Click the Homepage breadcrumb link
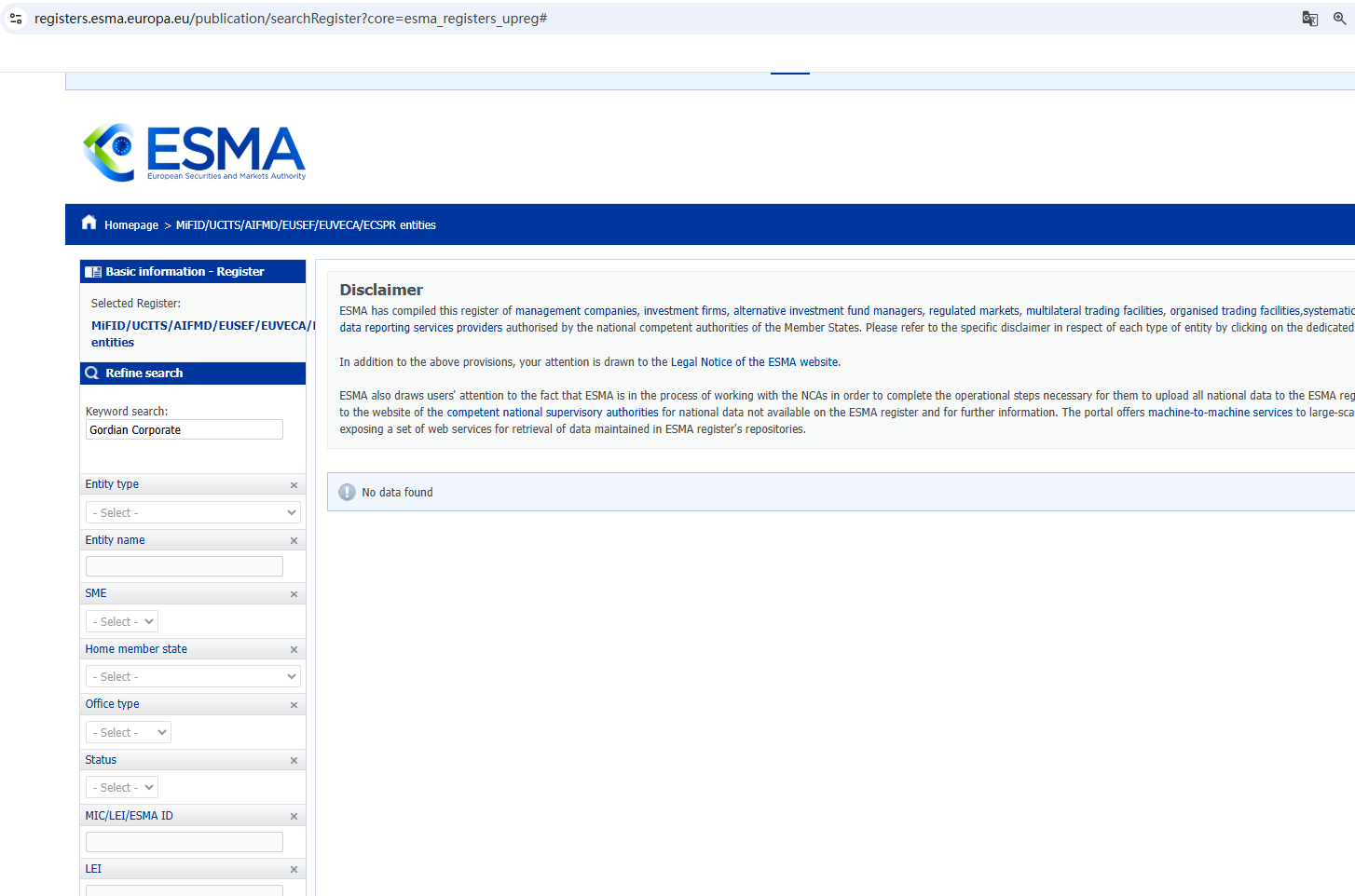Screen dimensions: 1355x896 pos(131,225)
